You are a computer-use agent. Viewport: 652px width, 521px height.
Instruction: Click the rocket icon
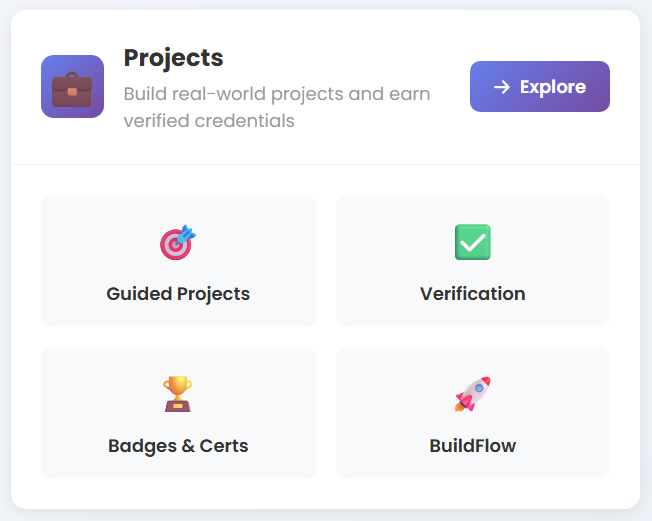point(472,394)
